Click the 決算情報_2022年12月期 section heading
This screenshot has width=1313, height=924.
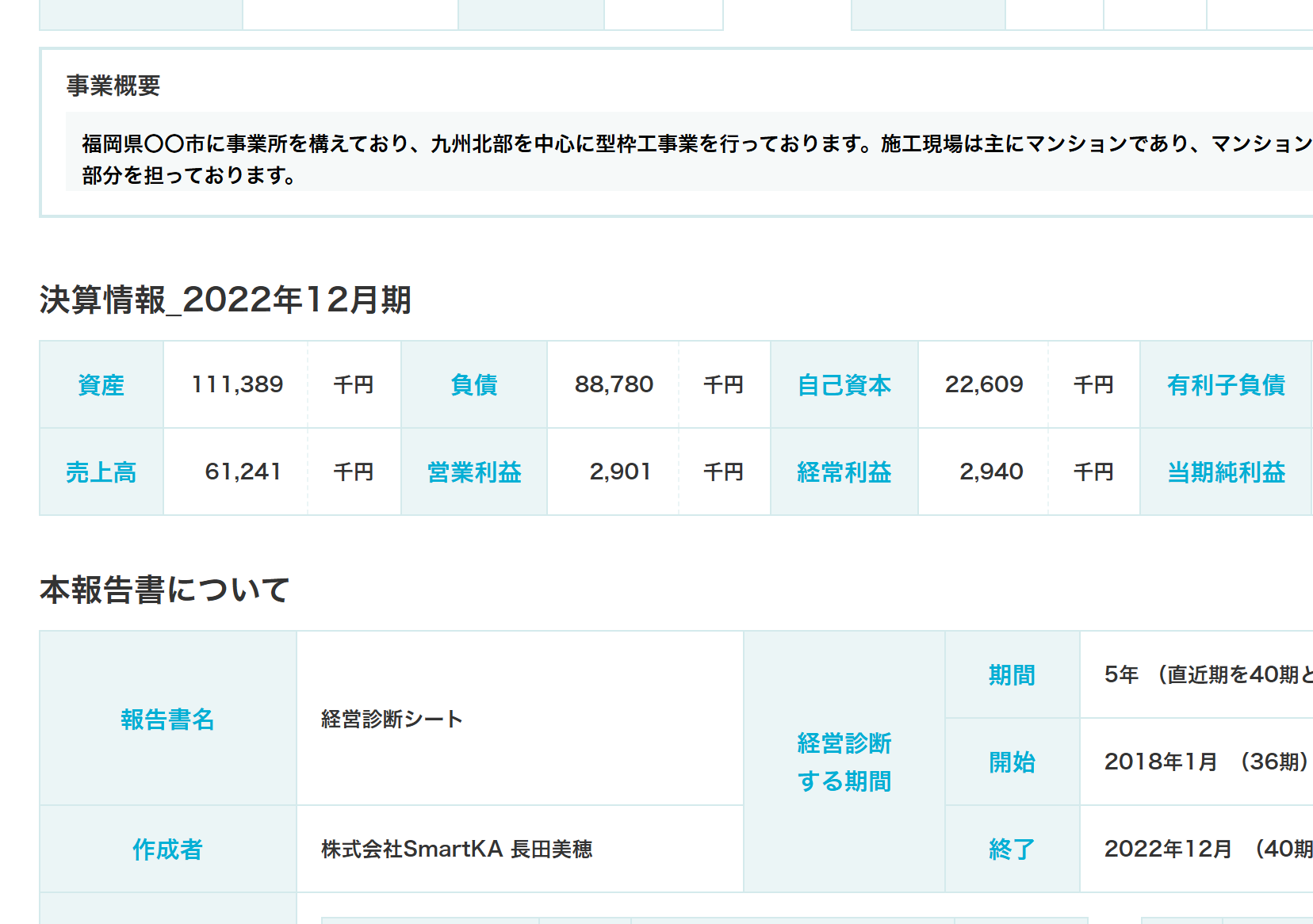click(225, 301)
